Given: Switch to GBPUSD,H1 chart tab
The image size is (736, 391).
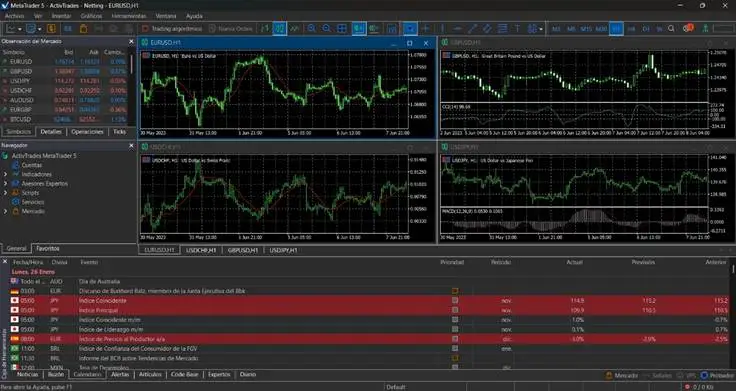Looking at the screenshot, I should [243, 250].
